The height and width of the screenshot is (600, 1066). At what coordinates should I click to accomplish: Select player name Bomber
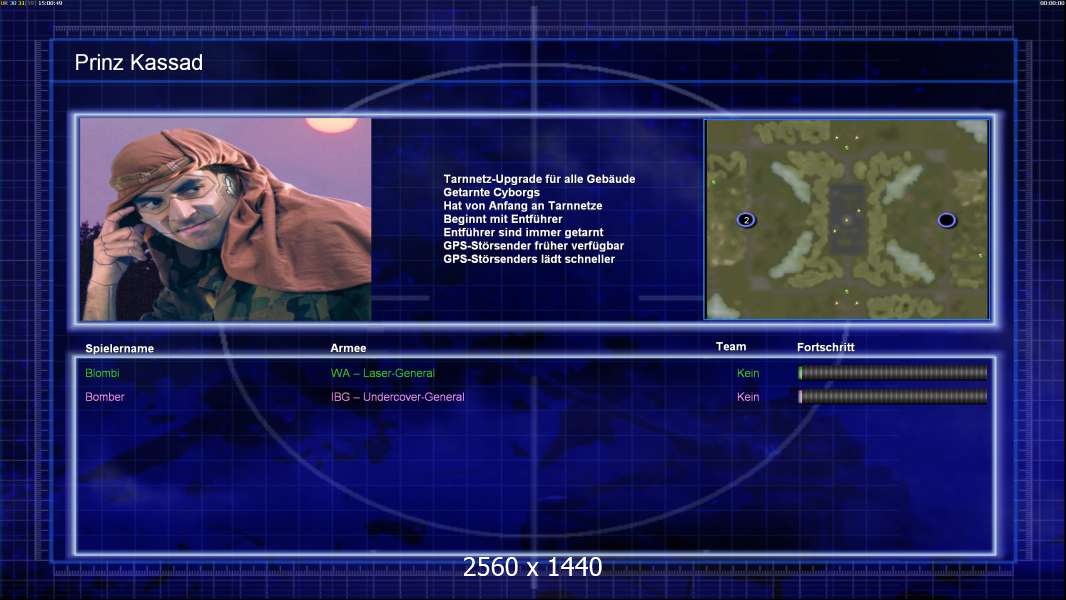pyautogui.click(x=105, y=397)
